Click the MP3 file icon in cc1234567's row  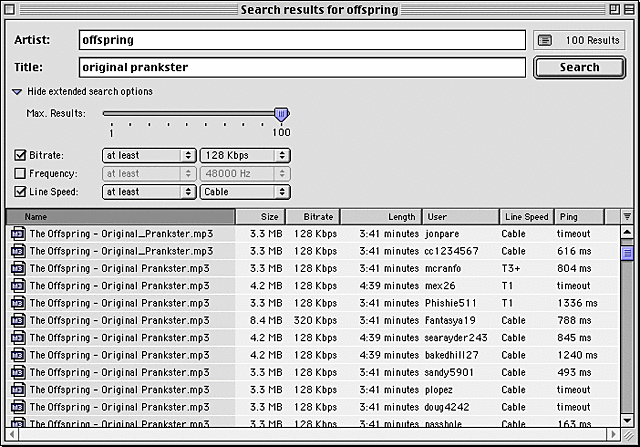[x=18, y=251]
